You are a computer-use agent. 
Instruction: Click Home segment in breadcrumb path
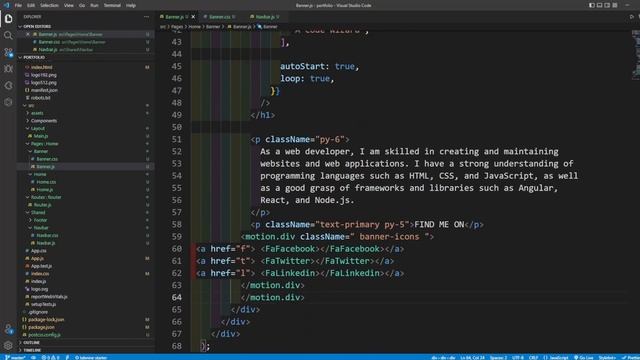tap(194, 27)
